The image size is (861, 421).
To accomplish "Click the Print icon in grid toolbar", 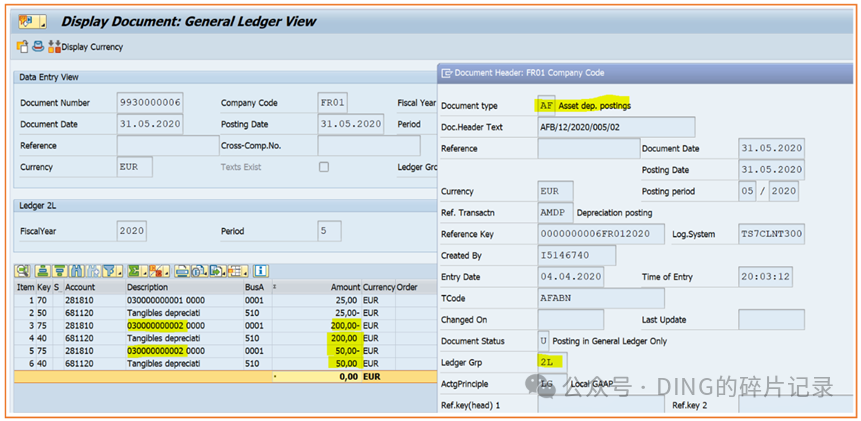I will [182, 271].
